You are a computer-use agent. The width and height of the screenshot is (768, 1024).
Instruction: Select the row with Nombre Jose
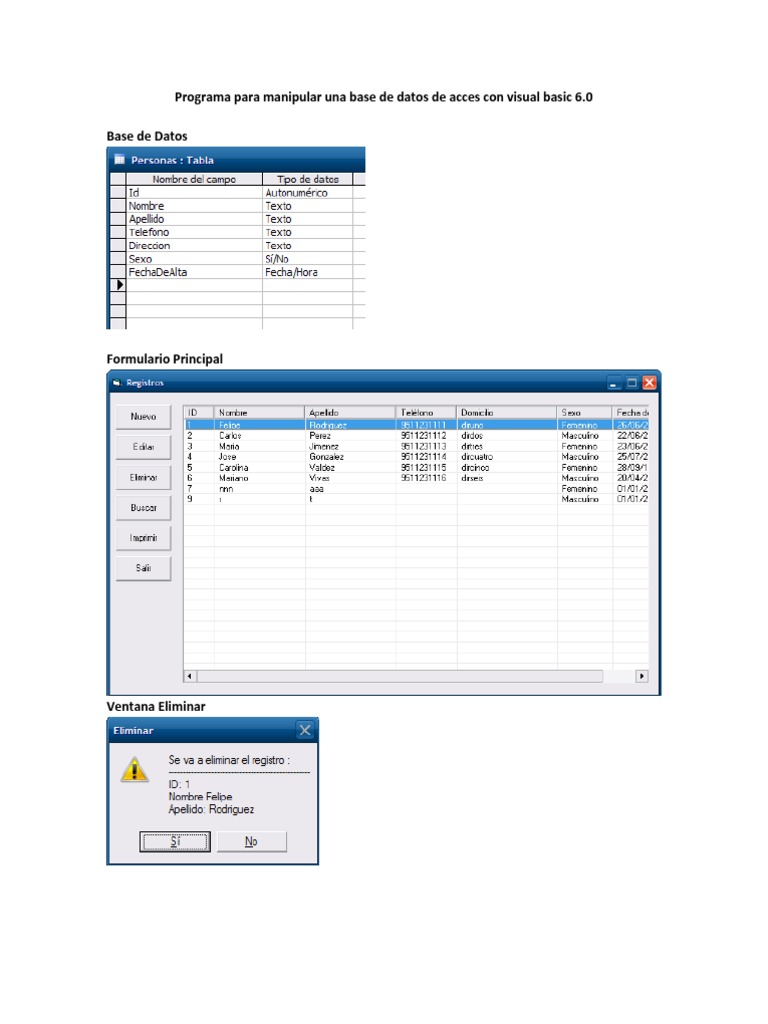[x=416, y=456]
